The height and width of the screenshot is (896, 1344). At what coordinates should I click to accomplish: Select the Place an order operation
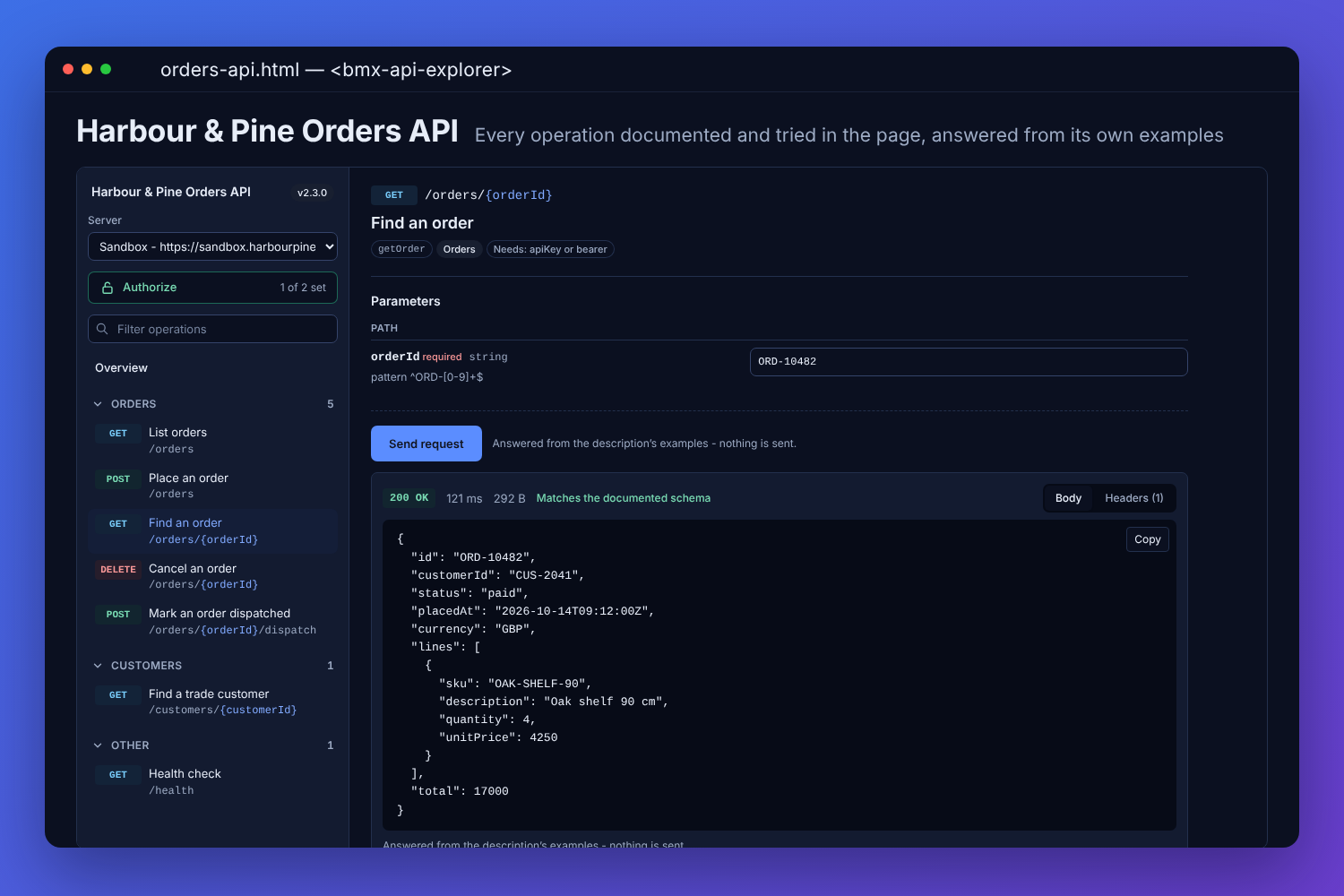click(x=212, y=486)
